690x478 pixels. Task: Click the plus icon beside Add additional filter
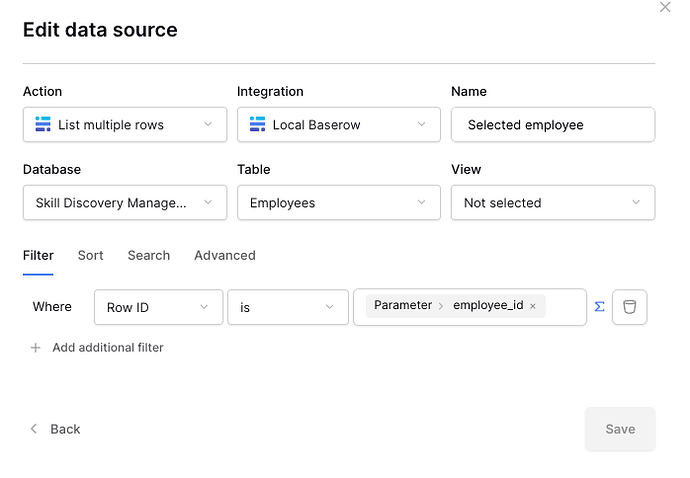(36, 348)
